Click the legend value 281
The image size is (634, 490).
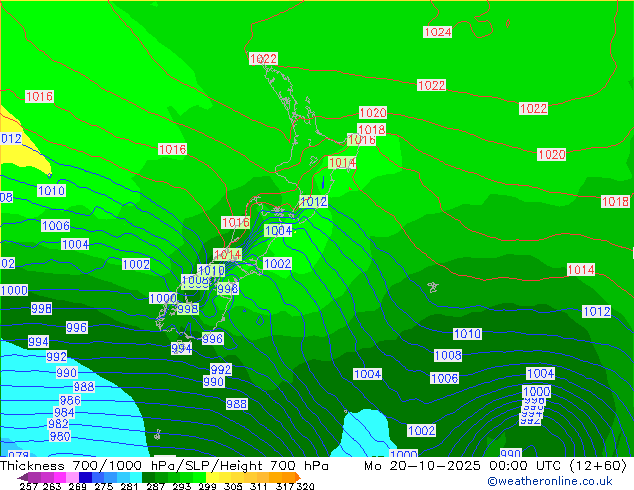tap(129, 486)
